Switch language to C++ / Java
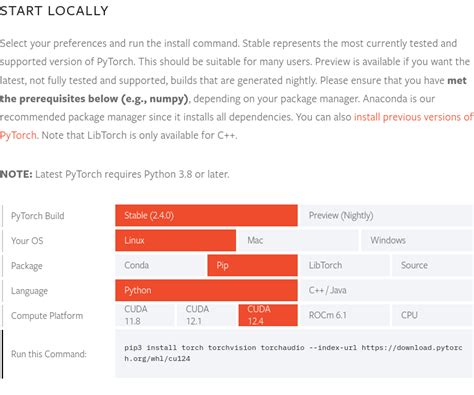 point(386,290)
